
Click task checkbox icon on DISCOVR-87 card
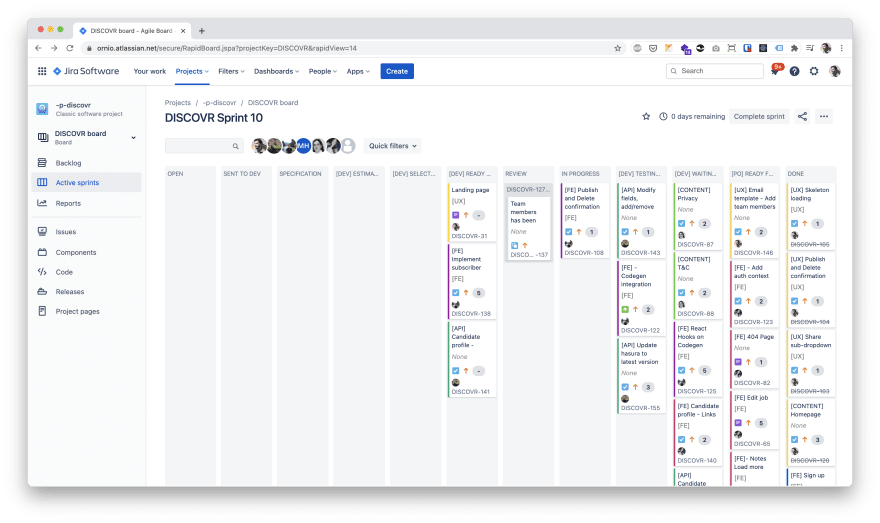pyautogui.click(x=681, y=223)
